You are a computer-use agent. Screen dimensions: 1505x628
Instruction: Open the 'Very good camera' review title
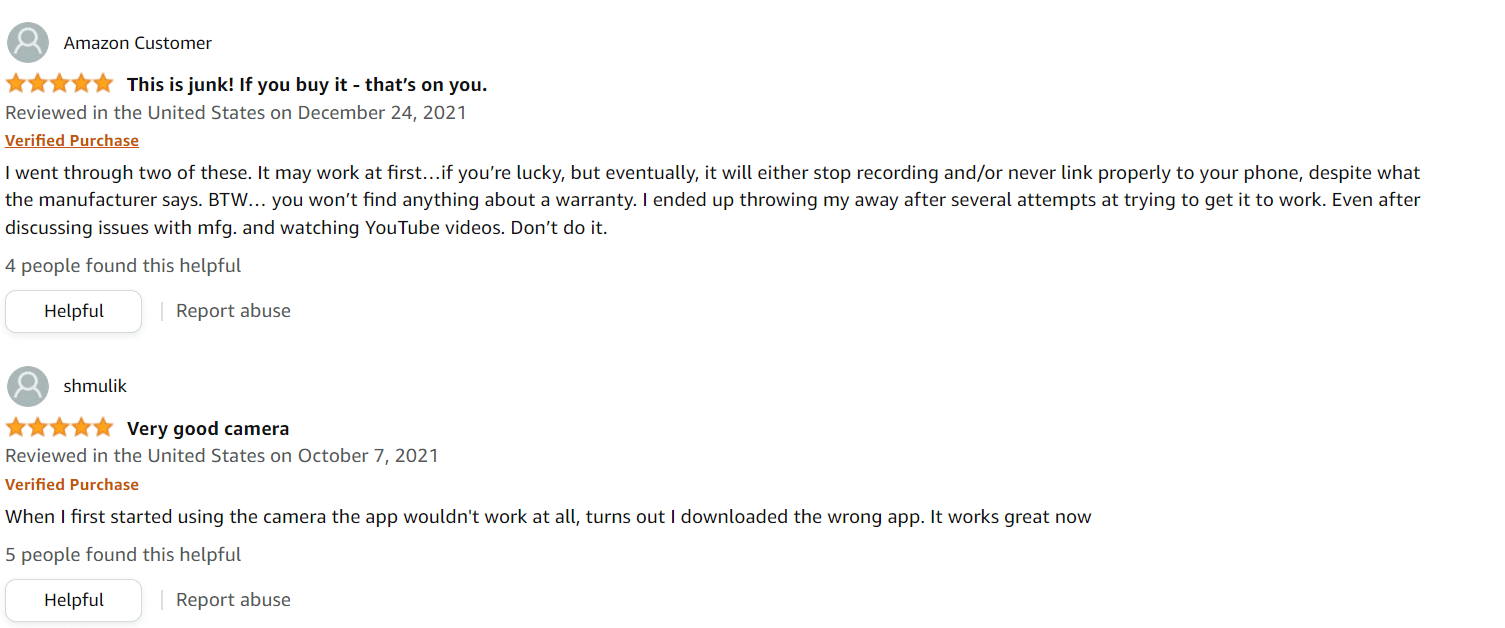pos(208,429)
